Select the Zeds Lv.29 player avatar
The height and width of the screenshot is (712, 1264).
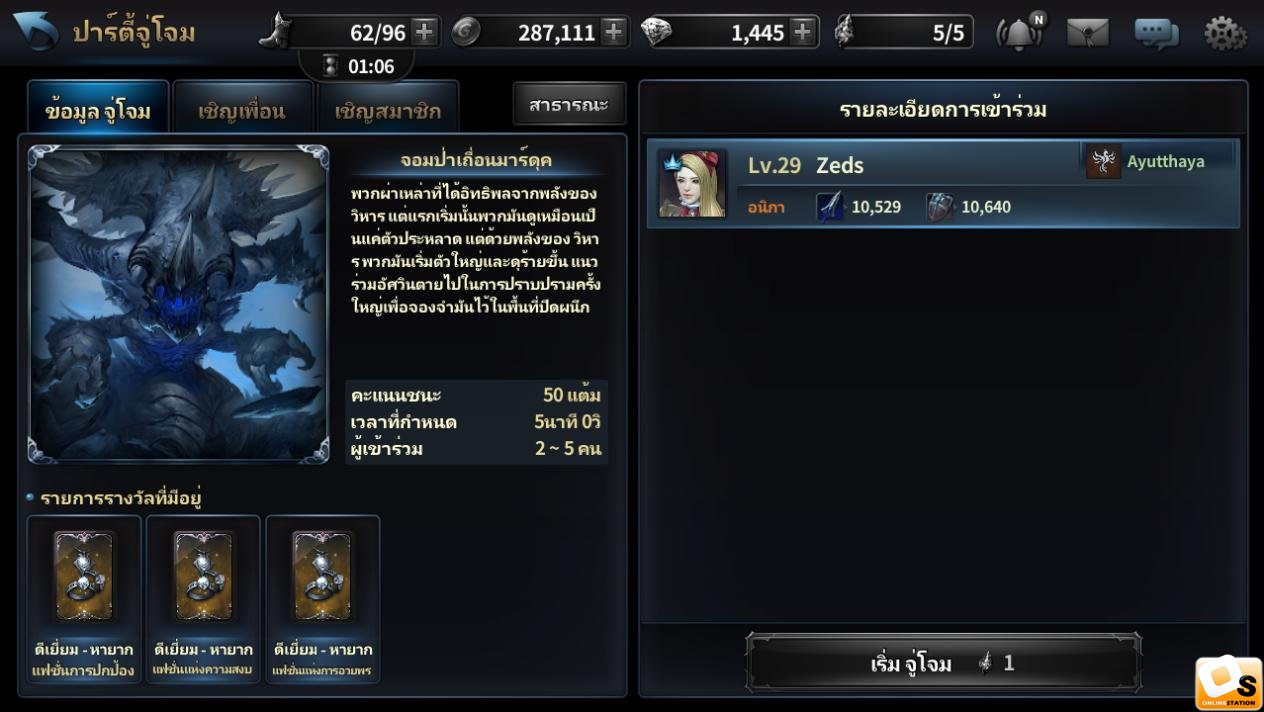tap(692, 184)
